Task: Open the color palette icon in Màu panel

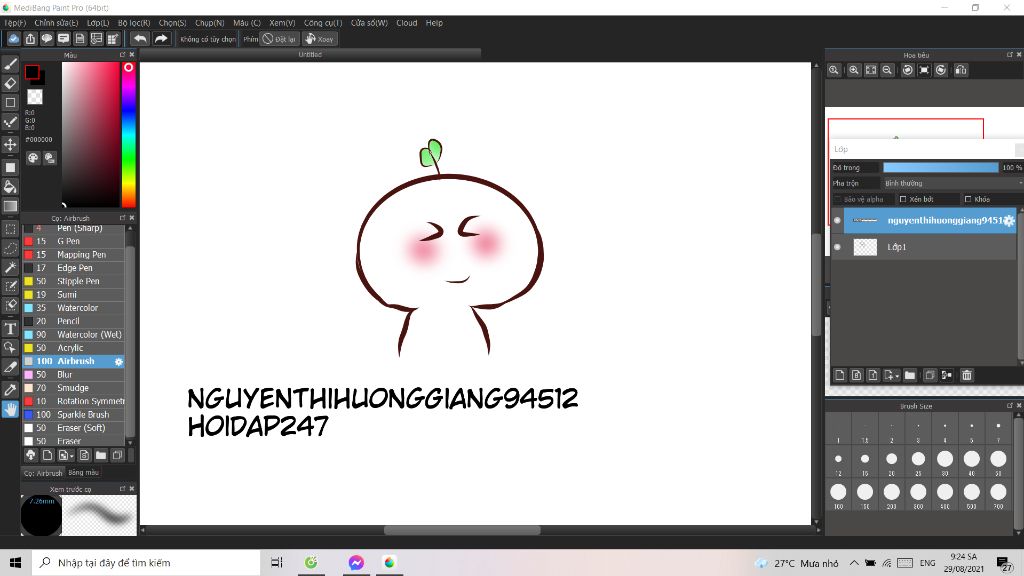Action: [x=33, y=158]
